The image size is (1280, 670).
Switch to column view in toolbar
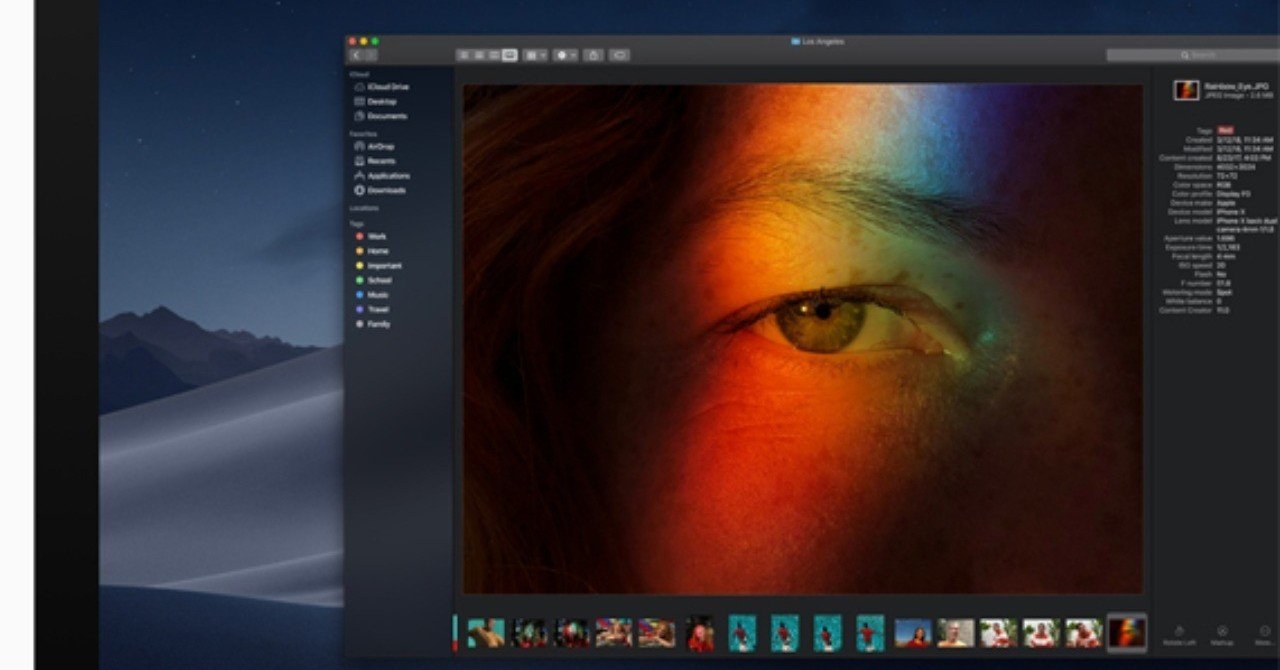click(x=494, y=55)
